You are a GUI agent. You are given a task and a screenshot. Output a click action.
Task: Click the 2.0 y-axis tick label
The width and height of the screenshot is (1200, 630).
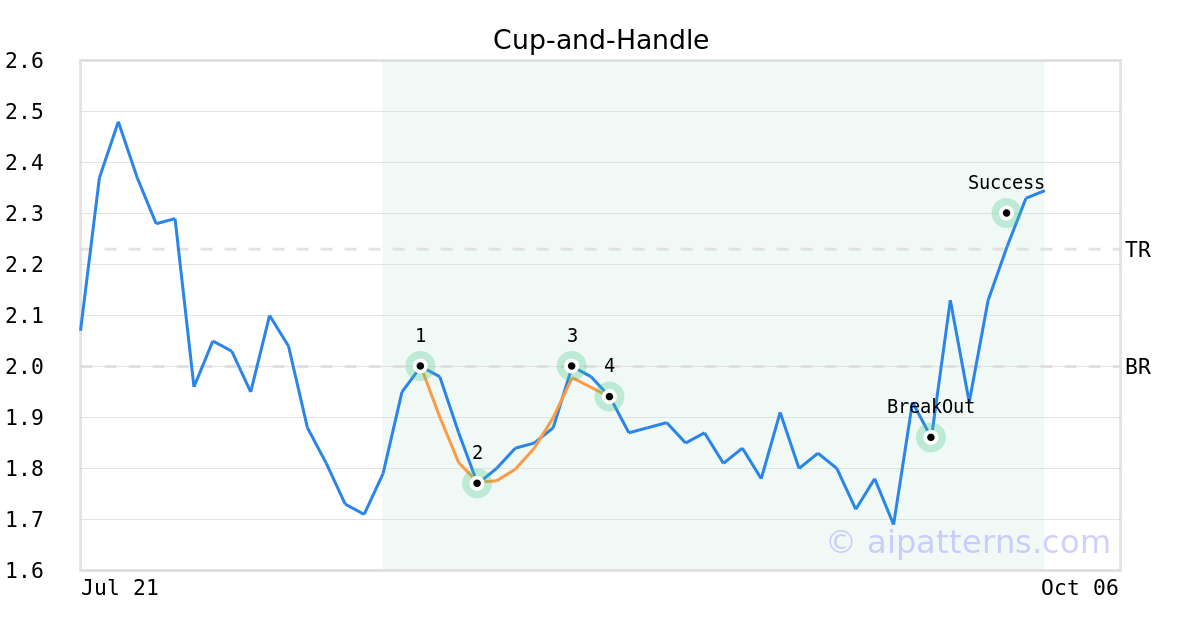24,367
